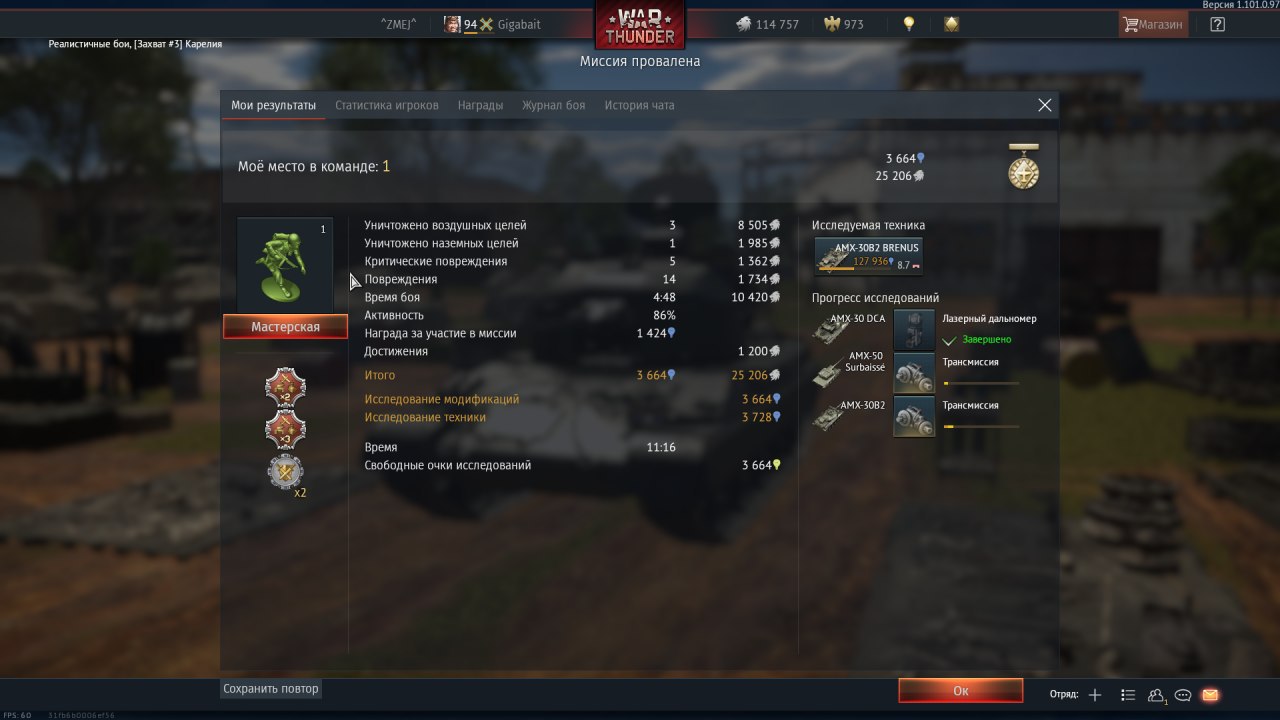The height and width of the screenshot is (720, 1280).
Task: Open the contacts friends icon
Action: tap(1156, 695)
